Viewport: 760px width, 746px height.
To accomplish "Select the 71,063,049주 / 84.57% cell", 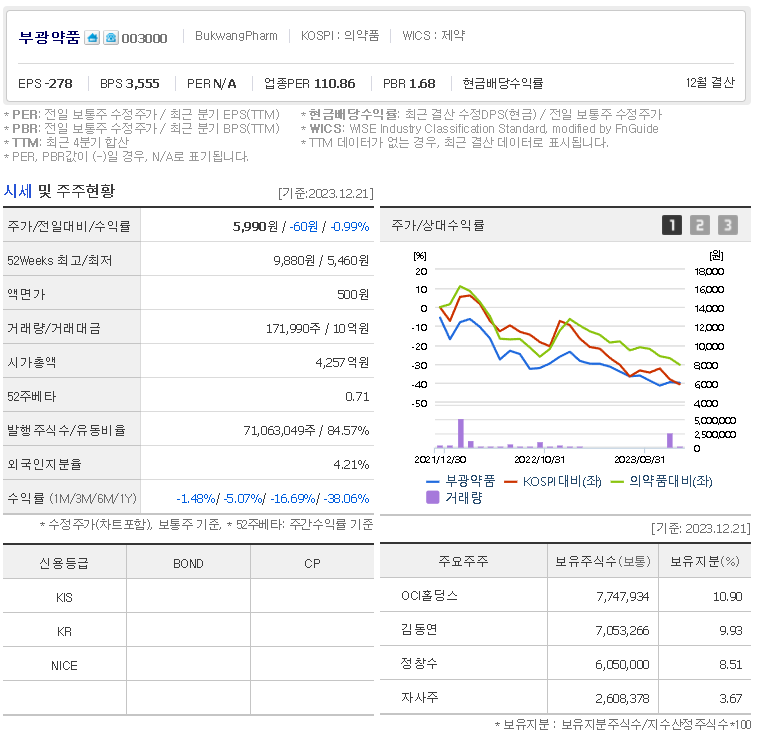I will (306, 430).
